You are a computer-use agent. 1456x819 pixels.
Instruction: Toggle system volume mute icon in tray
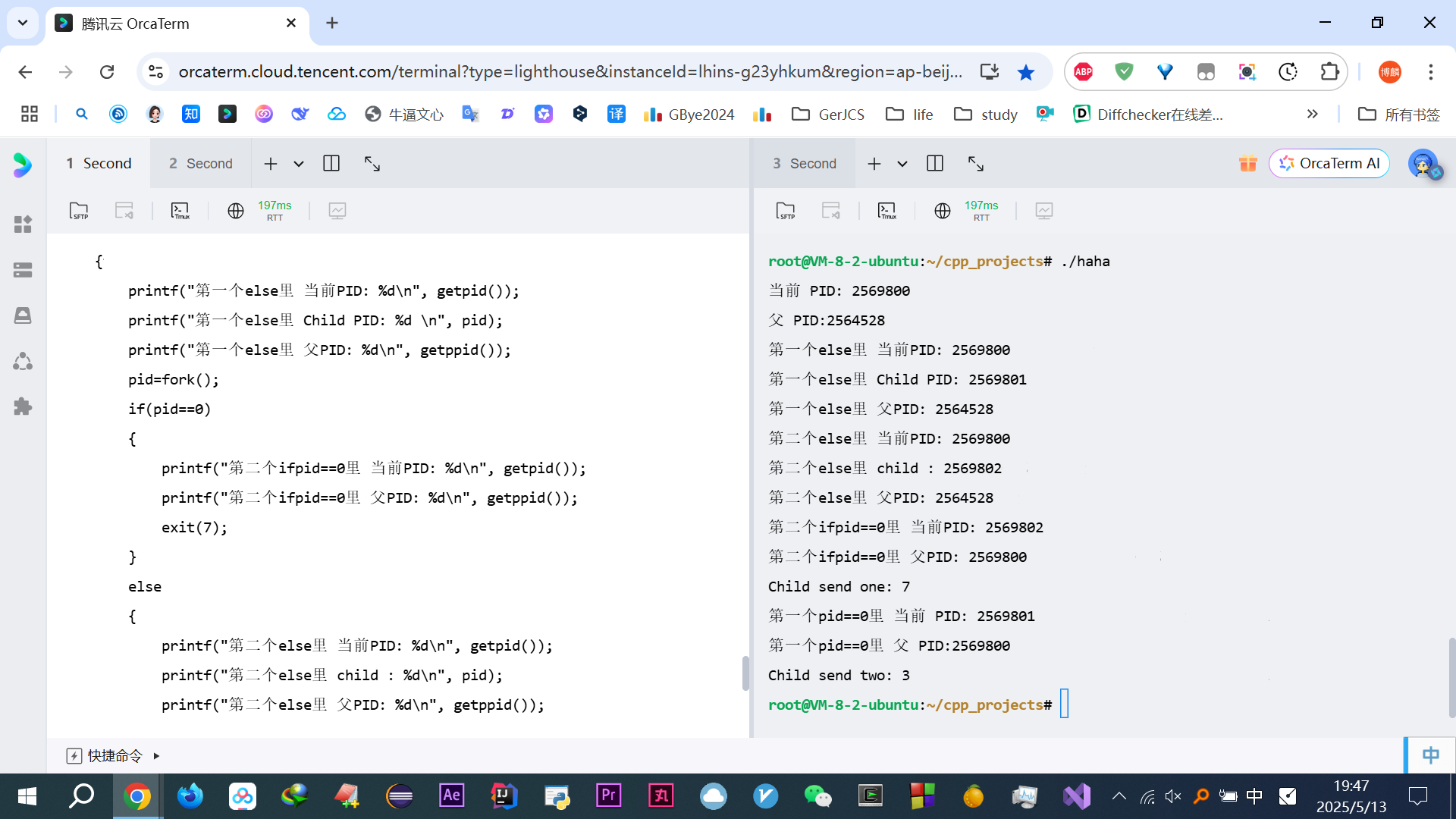click(x=1173, y=796)
